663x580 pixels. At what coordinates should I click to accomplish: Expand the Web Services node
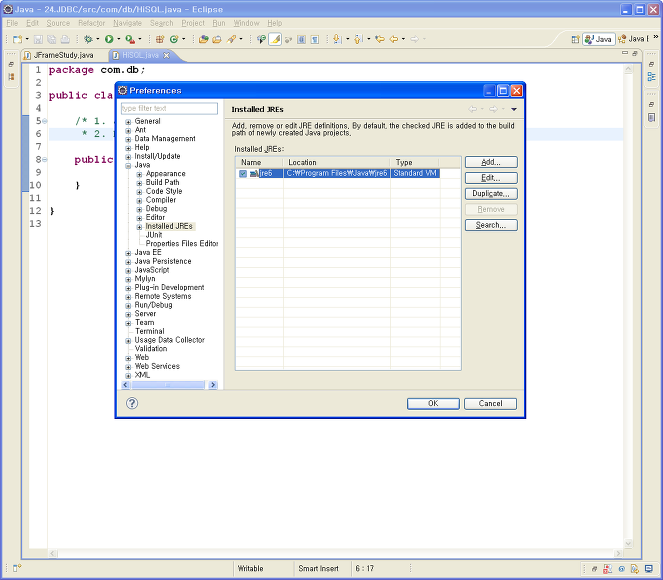pos(128,367)
